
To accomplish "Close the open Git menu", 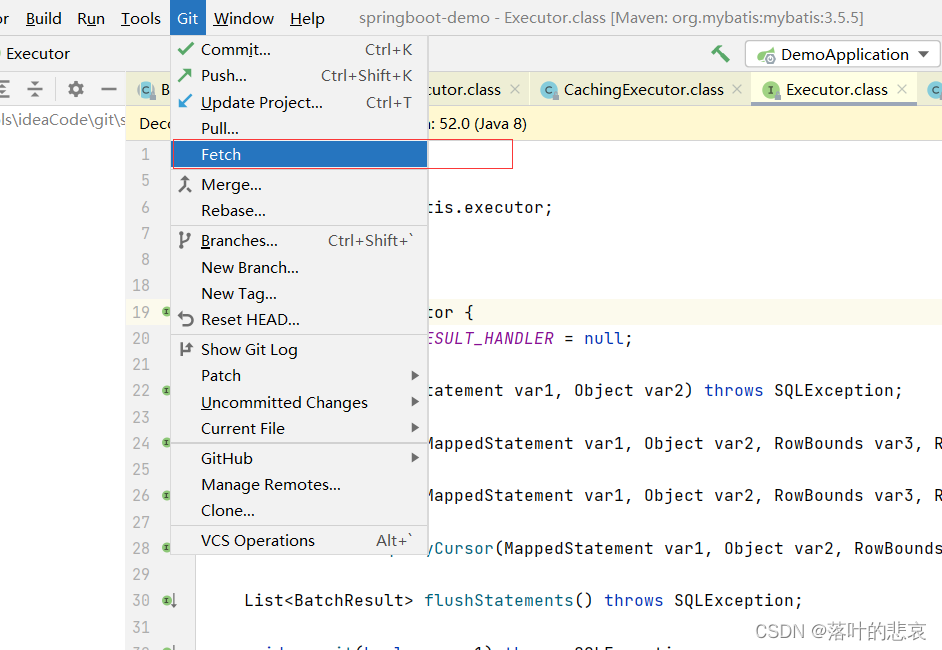I will (x=187, y=19).
